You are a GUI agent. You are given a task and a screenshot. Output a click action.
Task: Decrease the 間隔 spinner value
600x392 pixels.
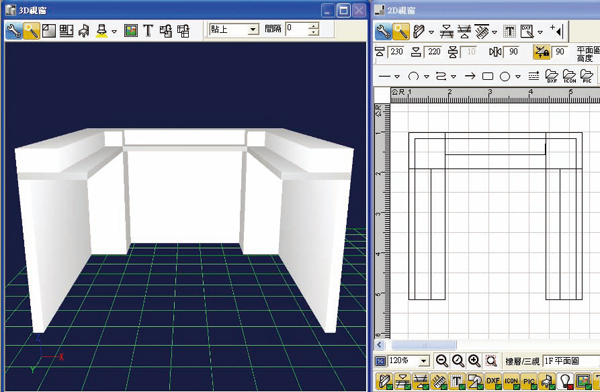tap(313, 33)
